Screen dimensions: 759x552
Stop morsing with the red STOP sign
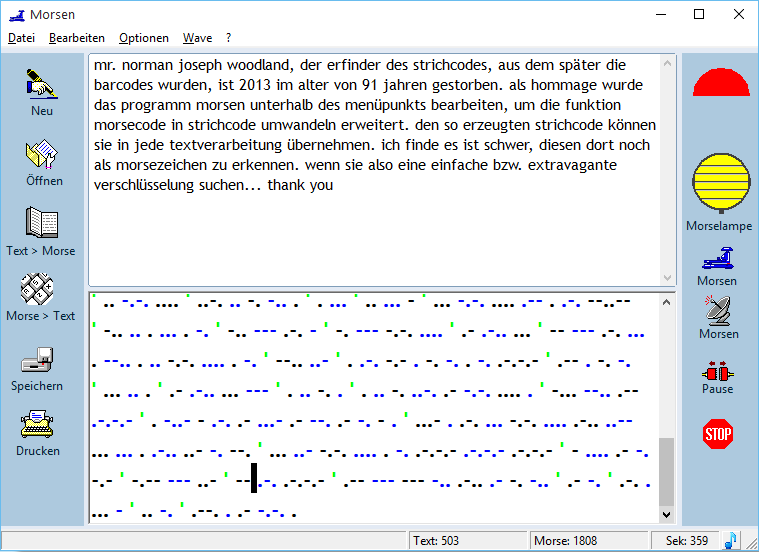click(718, 434)
